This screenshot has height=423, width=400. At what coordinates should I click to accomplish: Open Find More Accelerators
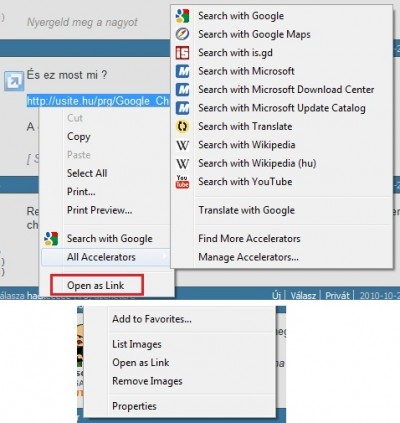[249, 239]
